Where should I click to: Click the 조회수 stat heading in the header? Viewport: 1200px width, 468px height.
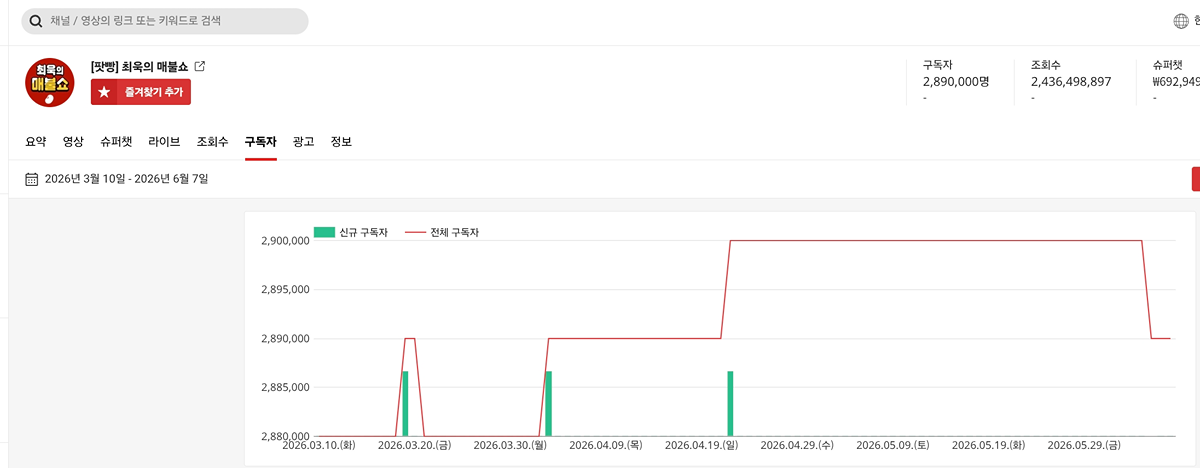point(1046,64)
